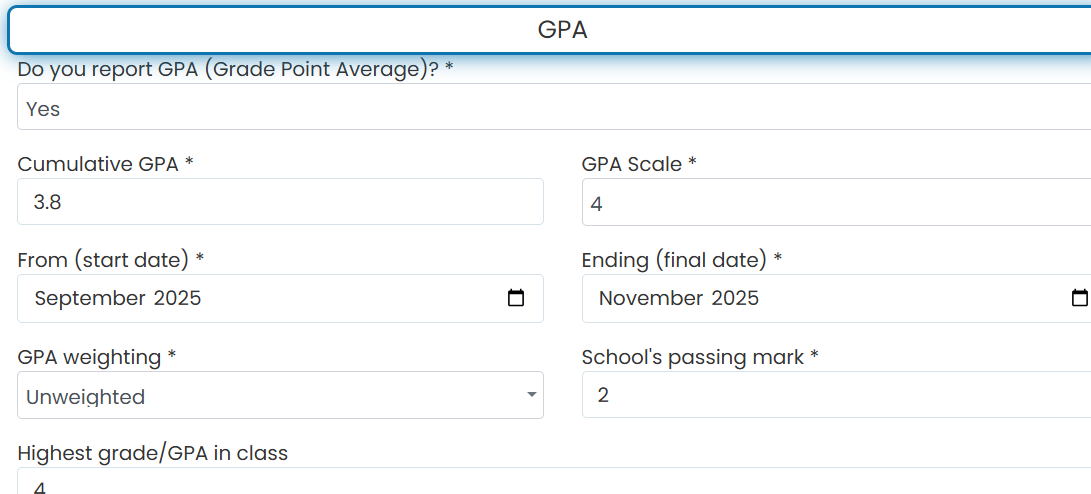The image size is (1091, 494).
Task: Click the GPA weighting dropdown arrow
Action: [532, 395]
